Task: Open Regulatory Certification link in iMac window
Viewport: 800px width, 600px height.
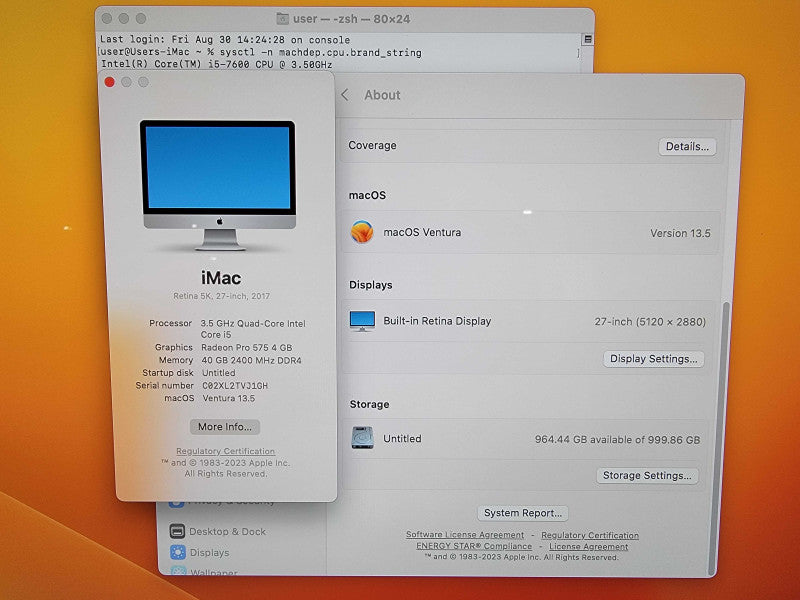Action: point(226,451)
